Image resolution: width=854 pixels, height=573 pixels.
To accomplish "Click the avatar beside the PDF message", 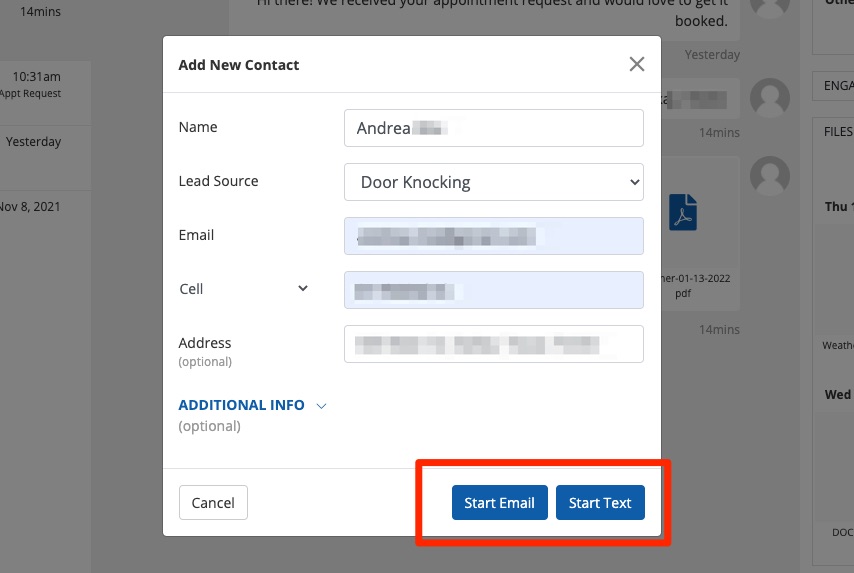I will click(x=770, y=176).
